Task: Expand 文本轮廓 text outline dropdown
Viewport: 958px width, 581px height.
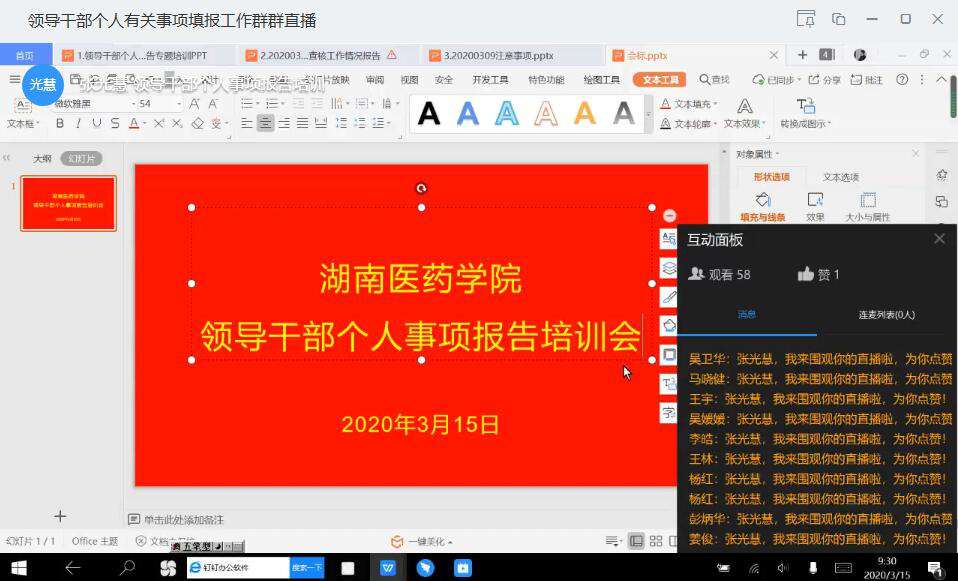Action: [x=715, y=124]
